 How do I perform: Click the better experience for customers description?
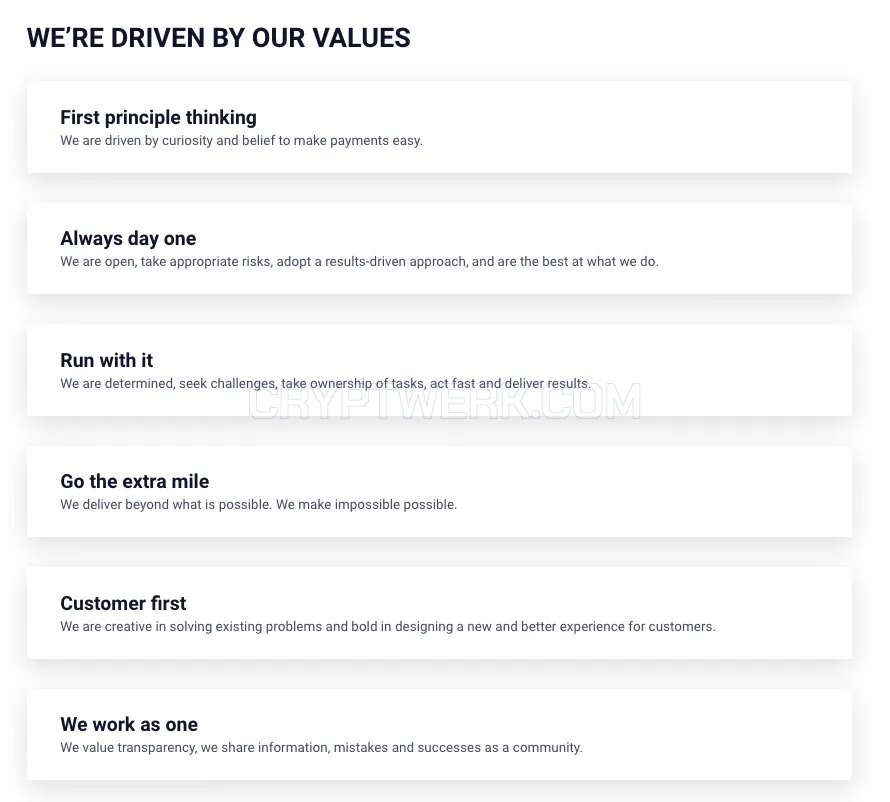388,627
